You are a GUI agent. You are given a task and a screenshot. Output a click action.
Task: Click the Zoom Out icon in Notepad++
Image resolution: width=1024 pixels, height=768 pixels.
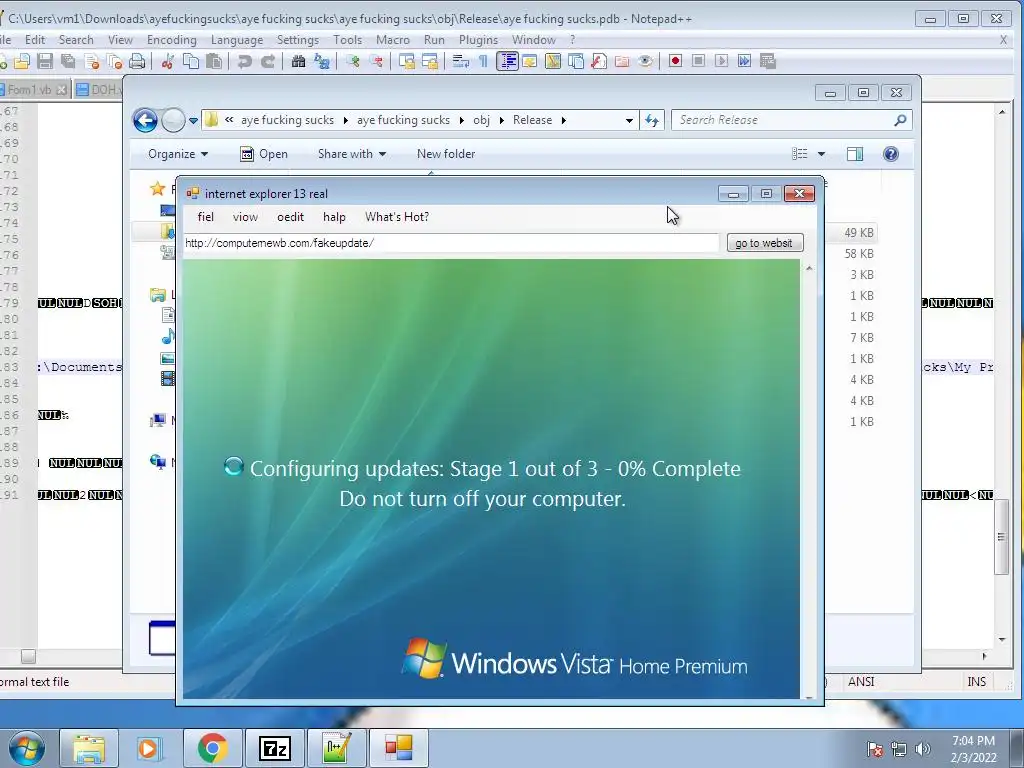(376, 61)
